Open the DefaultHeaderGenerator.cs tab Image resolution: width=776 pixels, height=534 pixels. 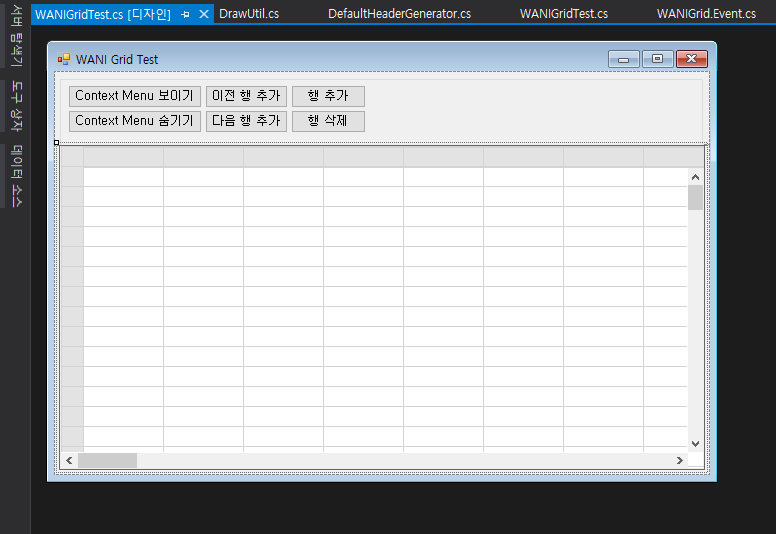point(399,14)
